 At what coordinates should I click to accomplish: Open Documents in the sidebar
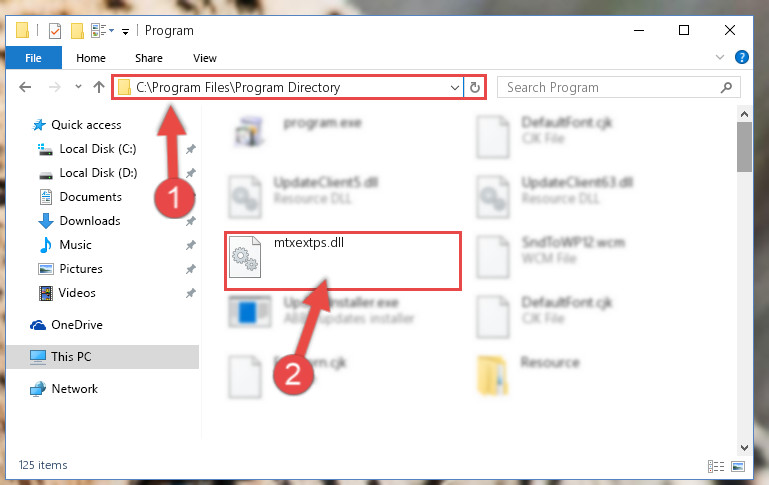[90, 197]
